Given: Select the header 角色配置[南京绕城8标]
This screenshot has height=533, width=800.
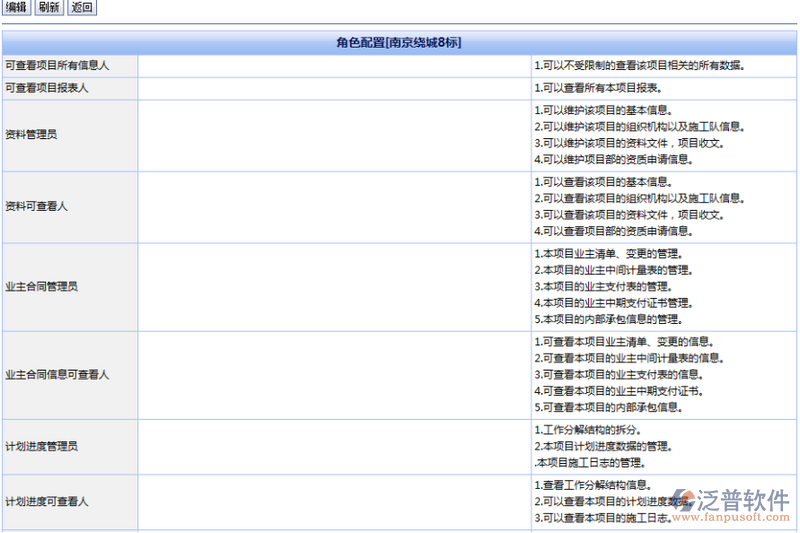Looking at the screenshot, I should (399, 42).
